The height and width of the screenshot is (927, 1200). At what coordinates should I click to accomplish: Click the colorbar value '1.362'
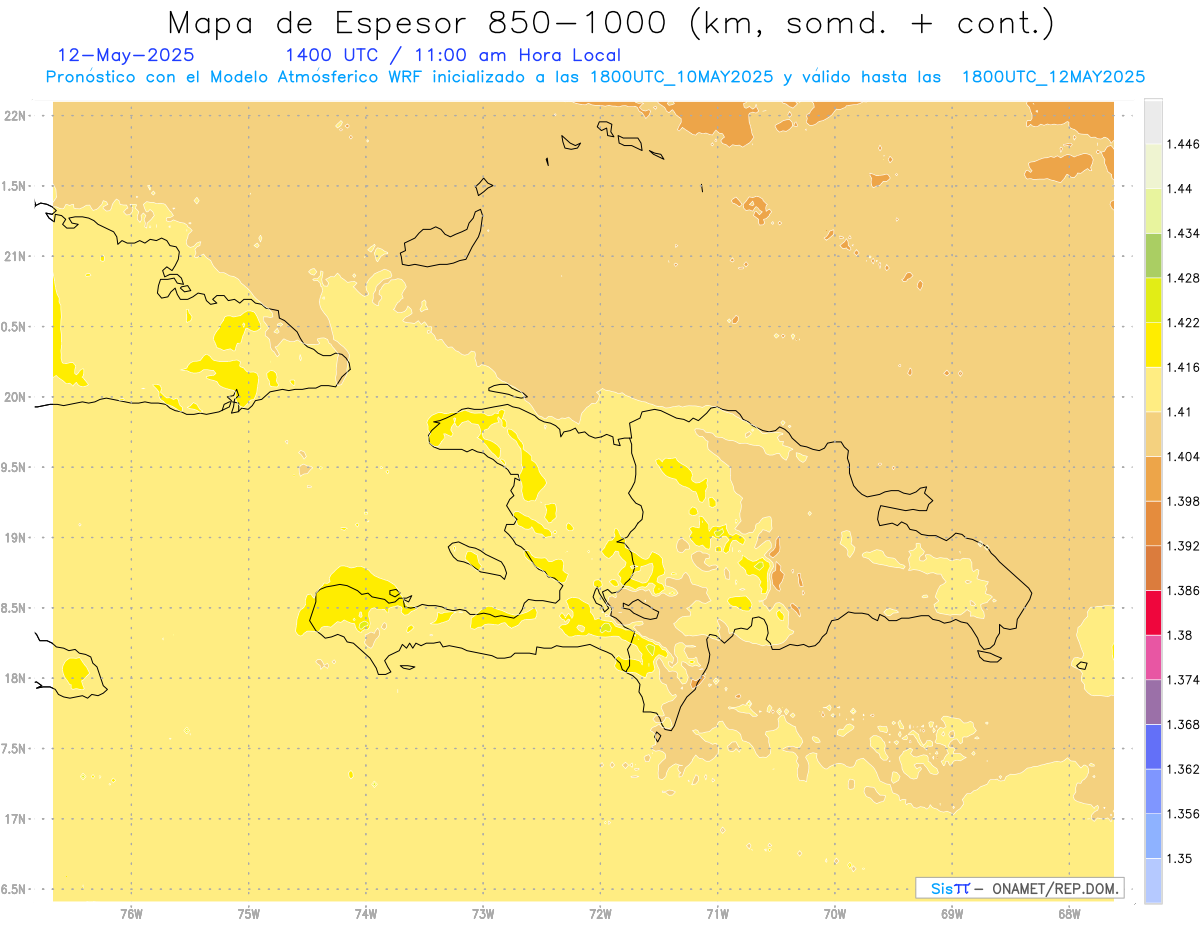coord(1183,769)
